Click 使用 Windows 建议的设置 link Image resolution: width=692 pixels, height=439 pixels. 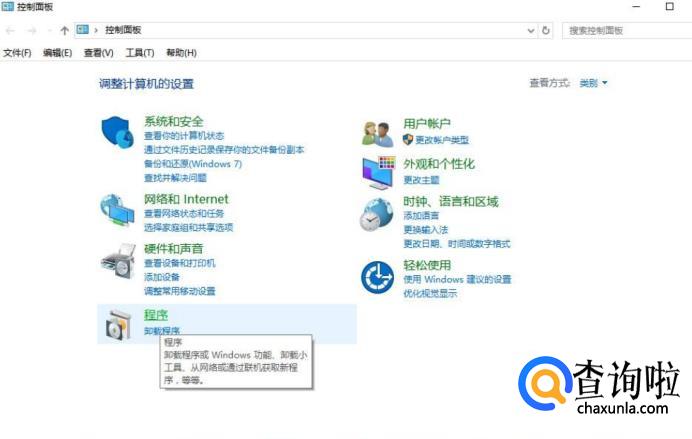457,279
